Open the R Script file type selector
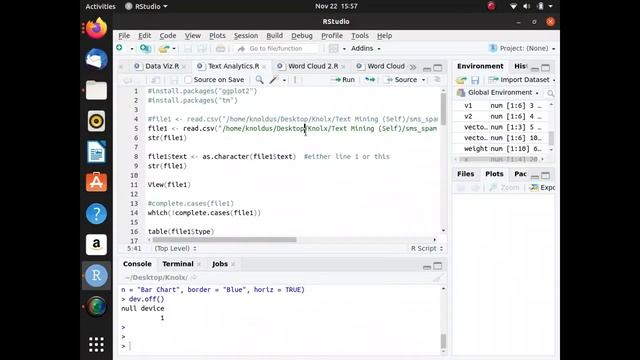 tap(427, 248)
